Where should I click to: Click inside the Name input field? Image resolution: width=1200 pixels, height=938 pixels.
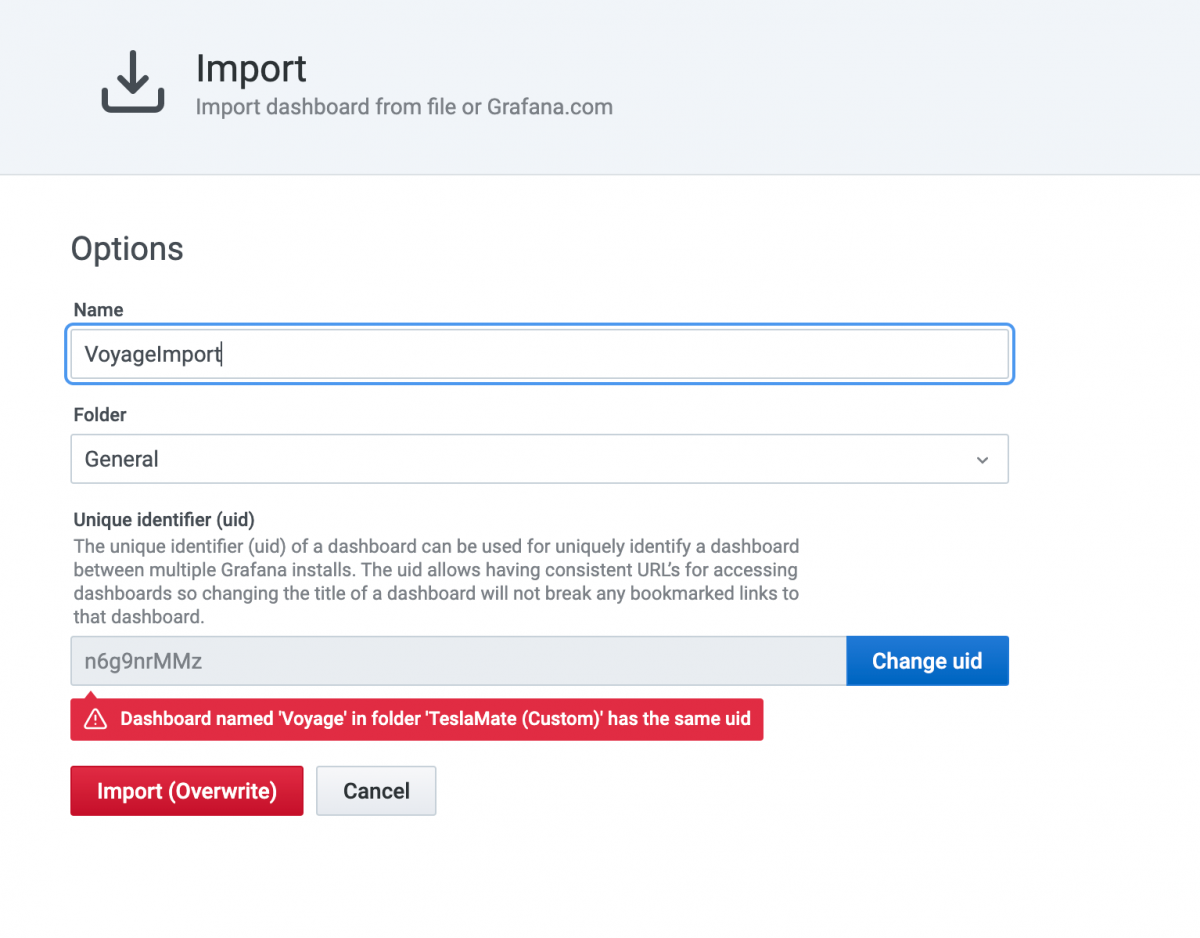click(x=539, y=354)
